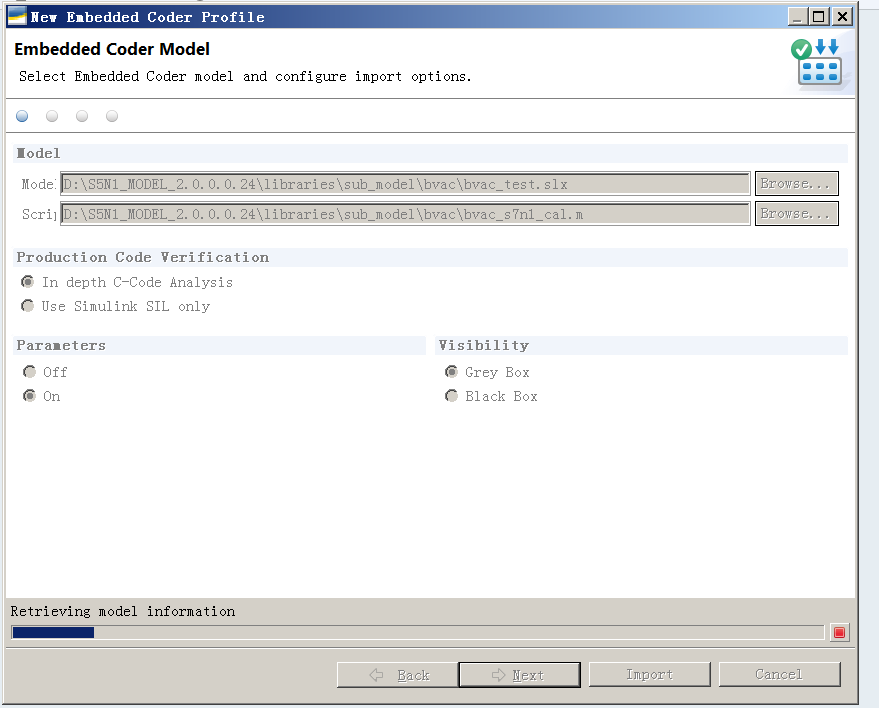The image size is (879, 708).
Task: Open Browse dialog for the model file
Action: tap(796, 184)
